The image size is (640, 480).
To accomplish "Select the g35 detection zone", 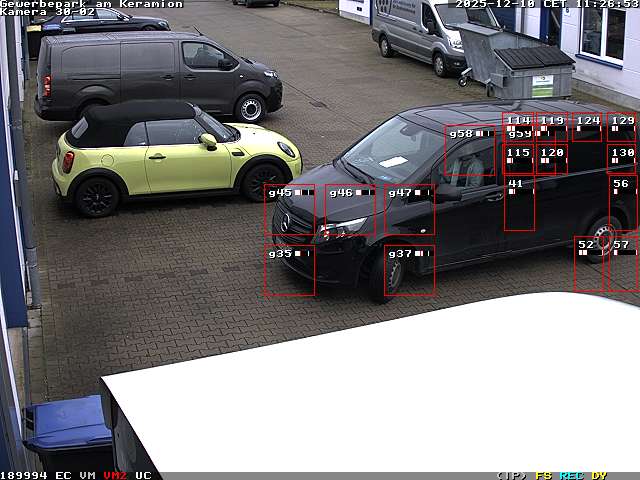I will pyautogui.click(x=290, y=270).
